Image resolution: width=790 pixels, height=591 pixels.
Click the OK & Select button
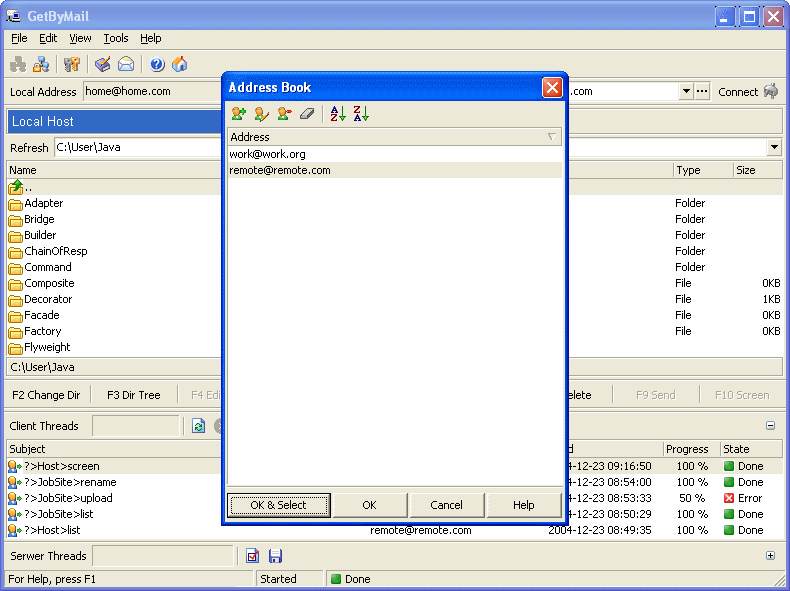[279, 505]
